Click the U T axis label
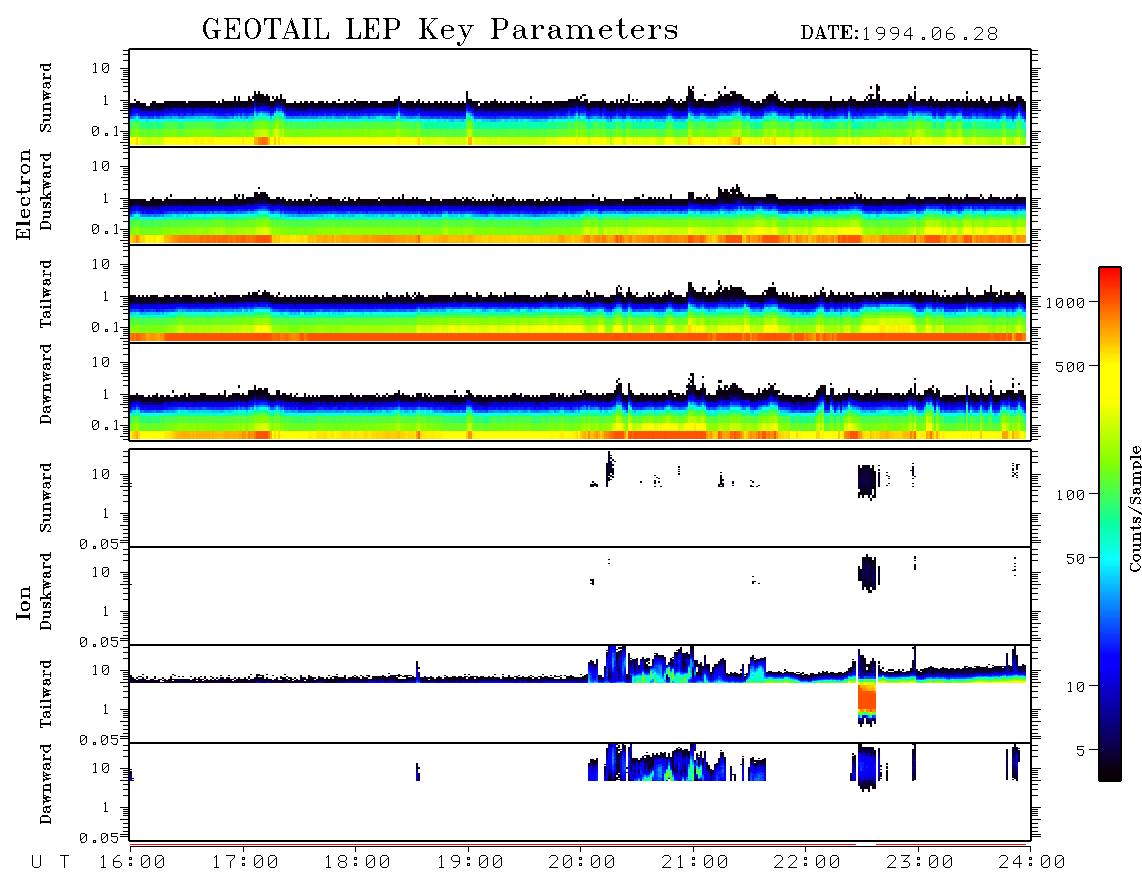The height and width of the screenshot is (880, 1142). click(50, 862)
